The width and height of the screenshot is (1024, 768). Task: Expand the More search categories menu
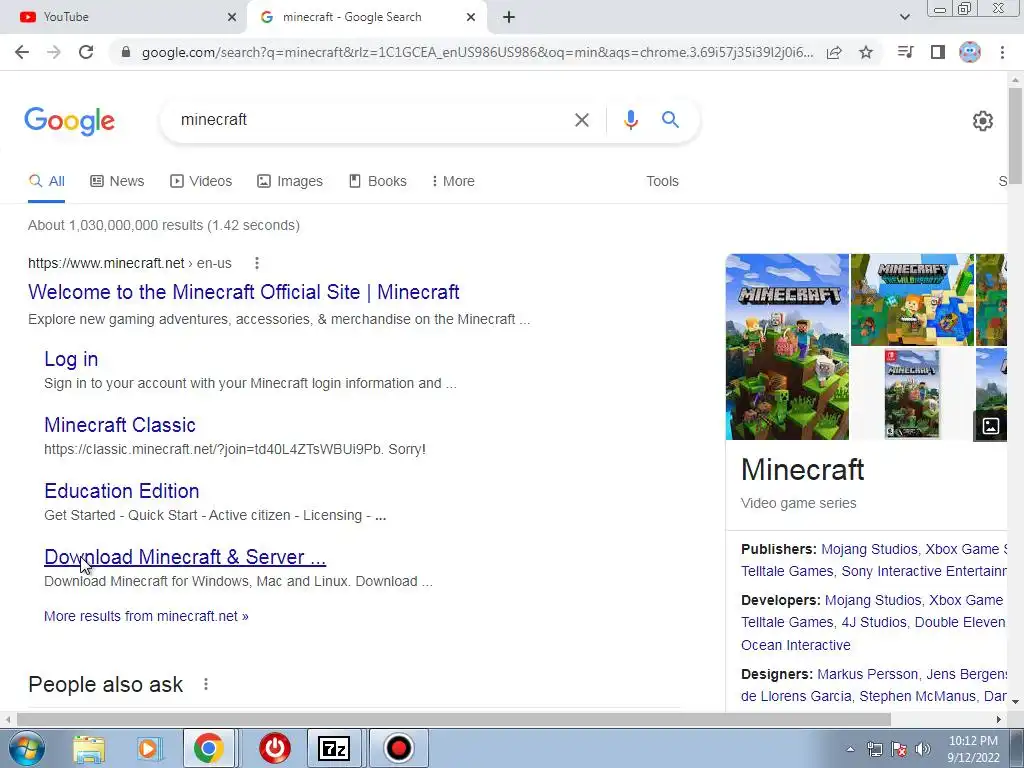pos(453,181)
